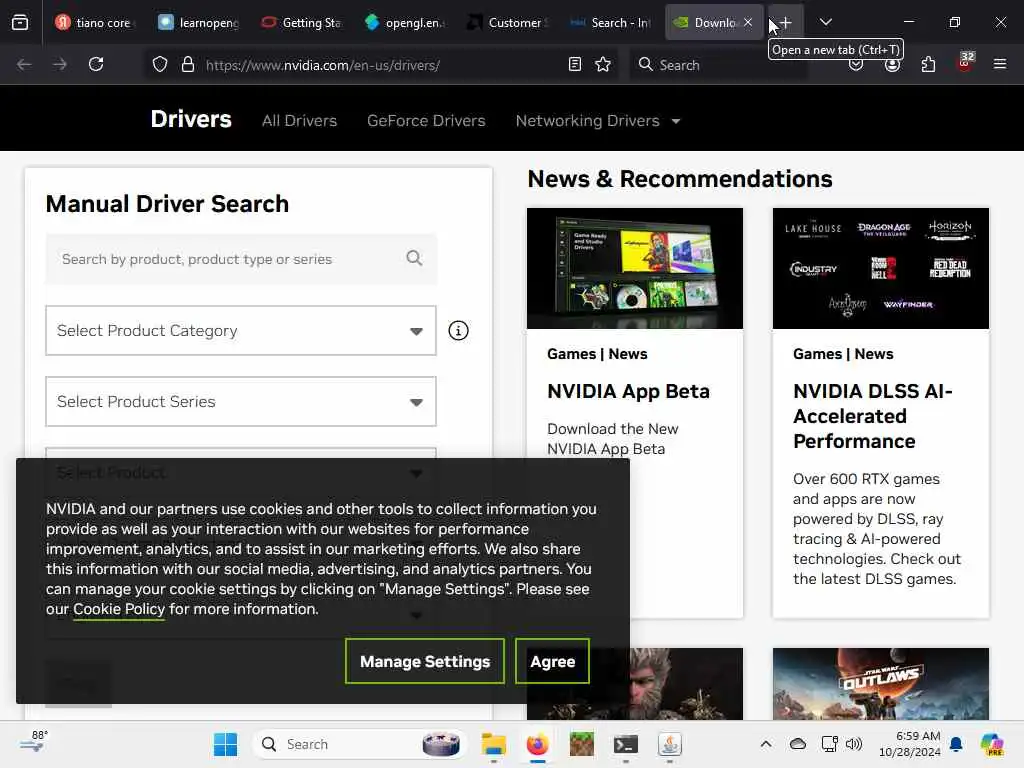The image size is (1024, 768).
Task: Toggle reader view icon
Action: click(575, 64)
